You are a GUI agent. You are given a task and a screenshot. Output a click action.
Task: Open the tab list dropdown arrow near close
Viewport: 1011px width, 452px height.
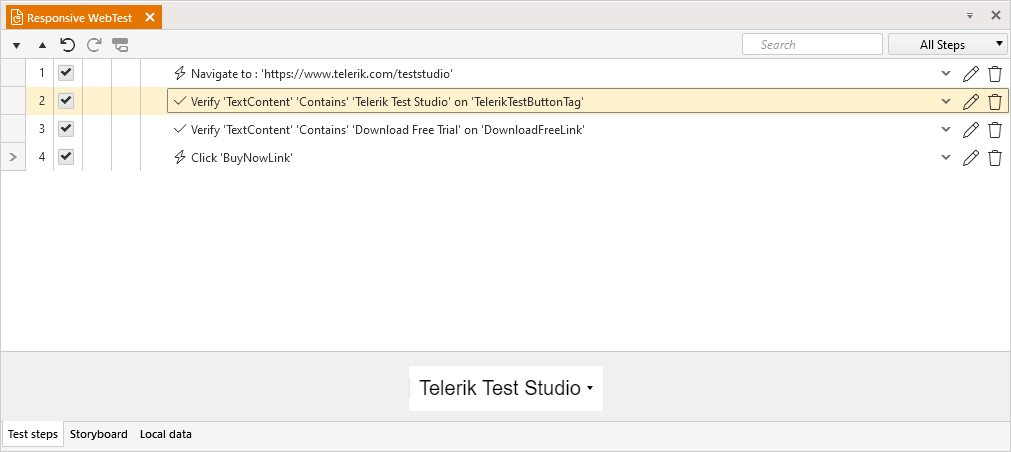[x=969, y=16]
